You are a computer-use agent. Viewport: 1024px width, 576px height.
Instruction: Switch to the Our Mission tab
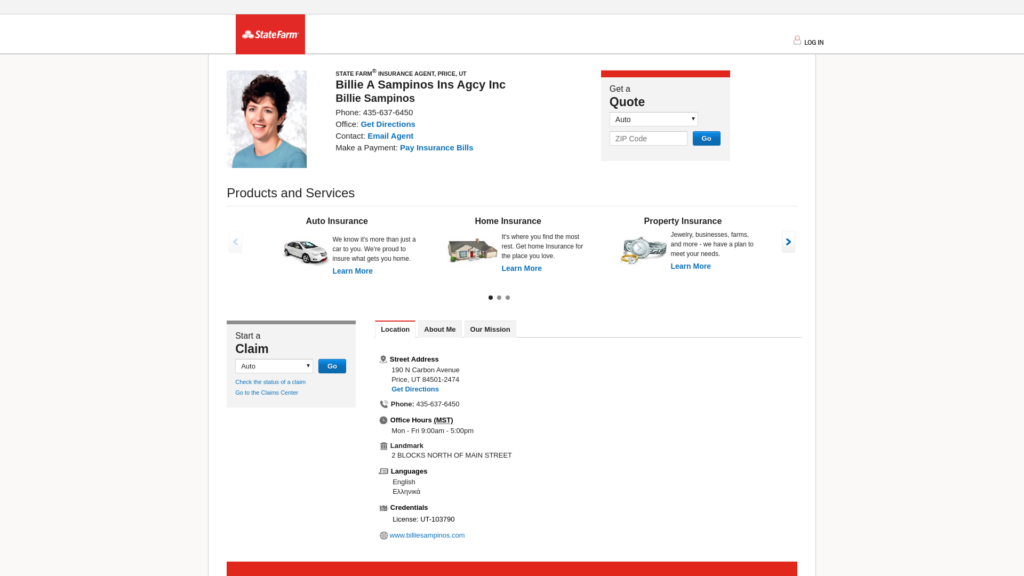point(490,329)
